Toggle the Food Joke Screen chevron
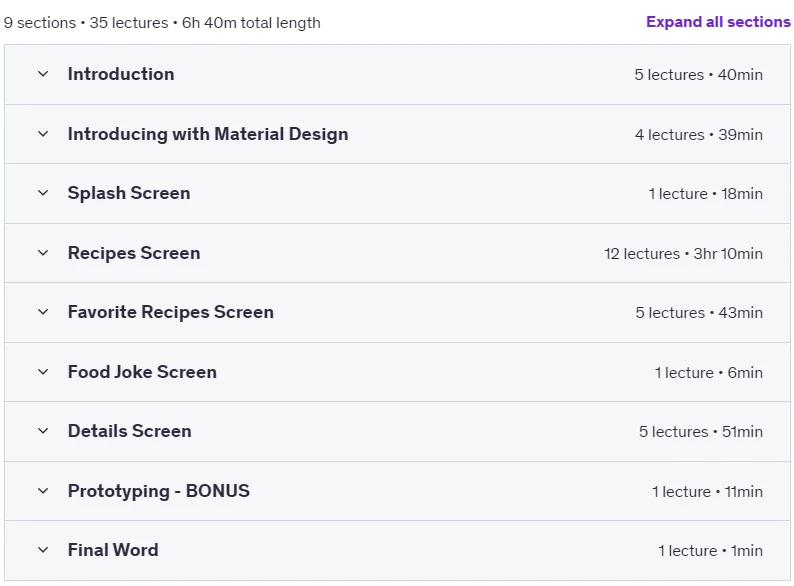This screenshot has width=794, height=586. (x=43, y=372)
